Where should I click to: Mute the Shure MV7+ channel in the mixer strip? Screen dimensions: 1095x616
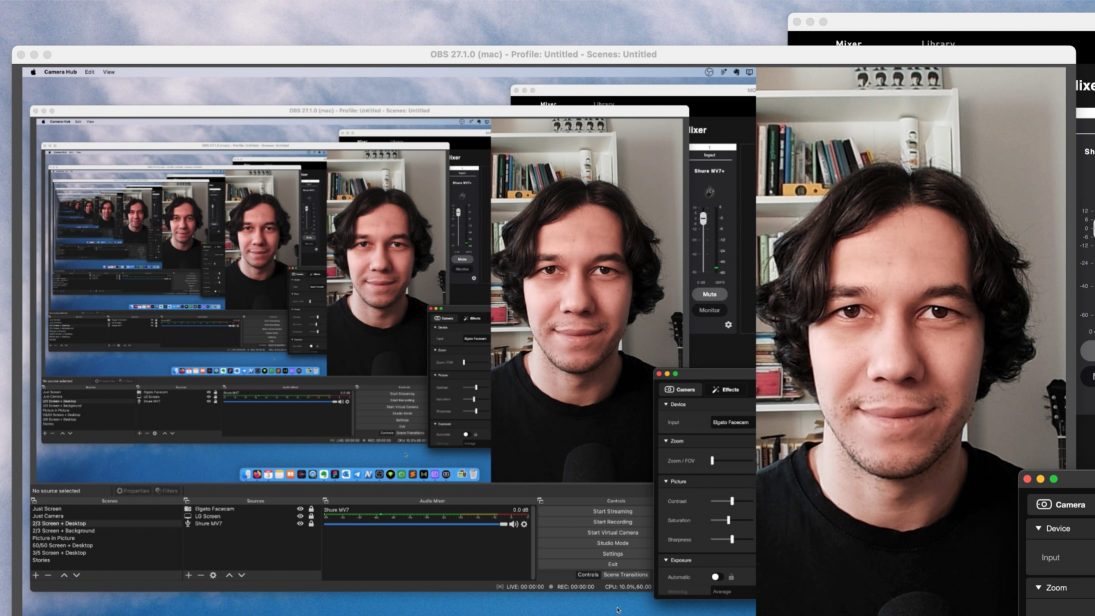(x=710, y=295)
